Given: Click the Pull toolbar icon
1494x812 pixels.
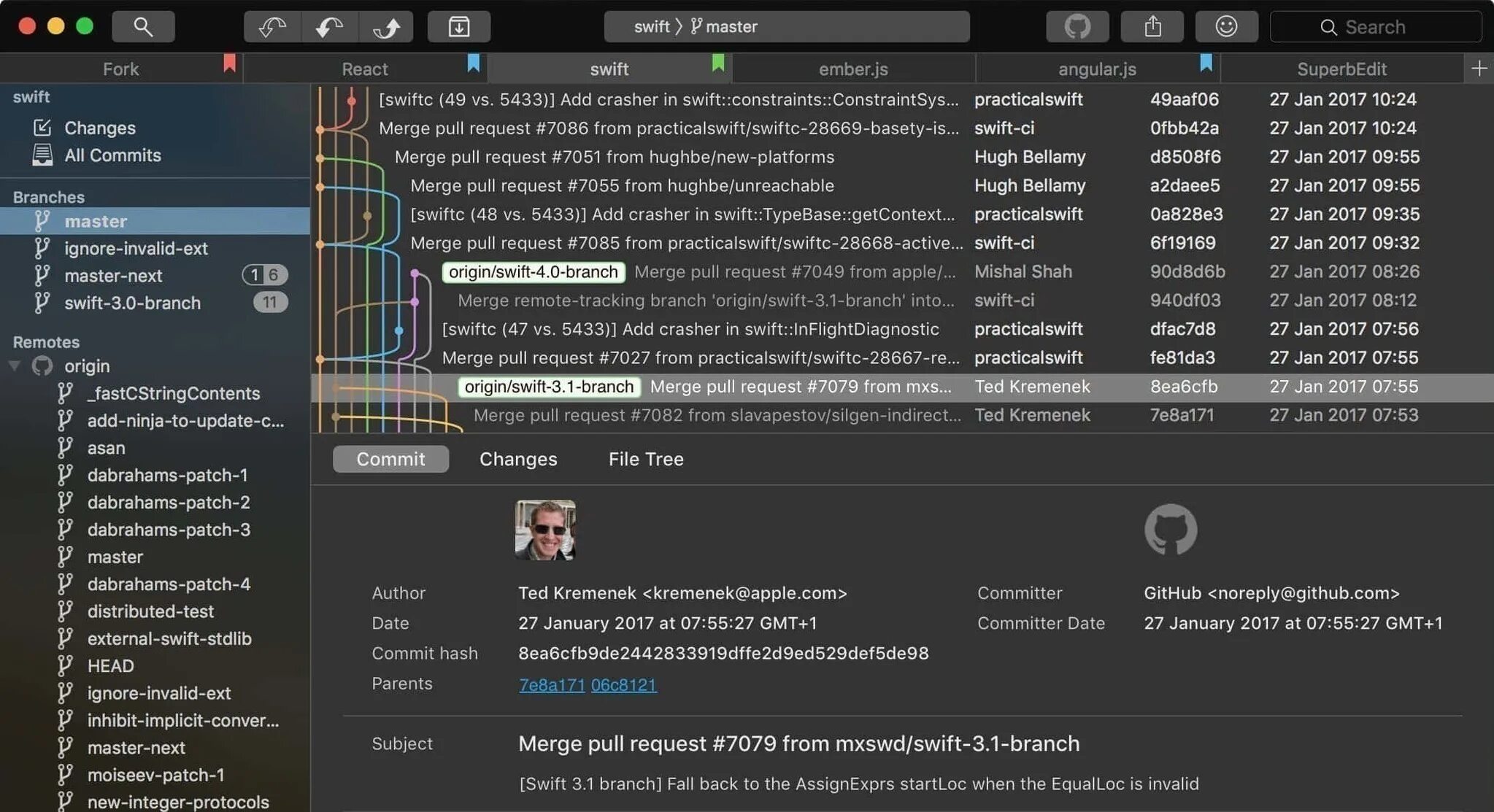Looking at the screenshot, I should pyautogui.click(x=329, y=27).
